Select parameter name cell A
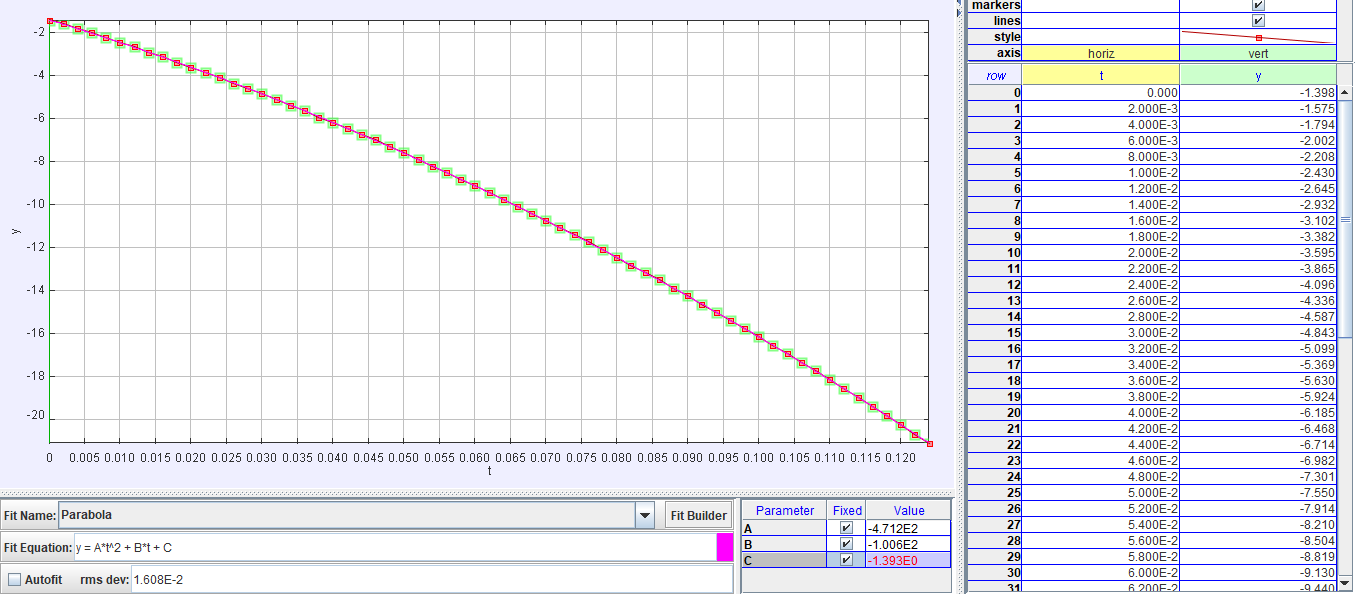Screen dimensions: 1355x594 [785, 528]
